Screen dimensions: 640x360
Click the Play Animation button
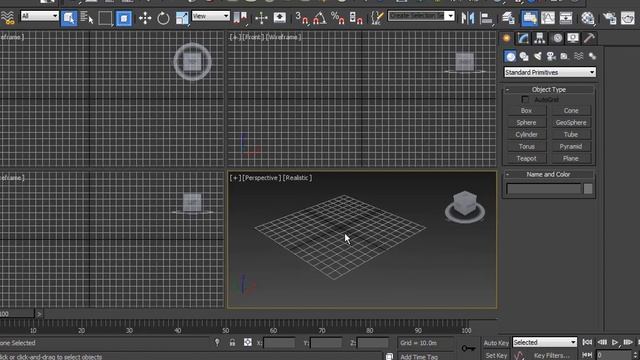615,342
